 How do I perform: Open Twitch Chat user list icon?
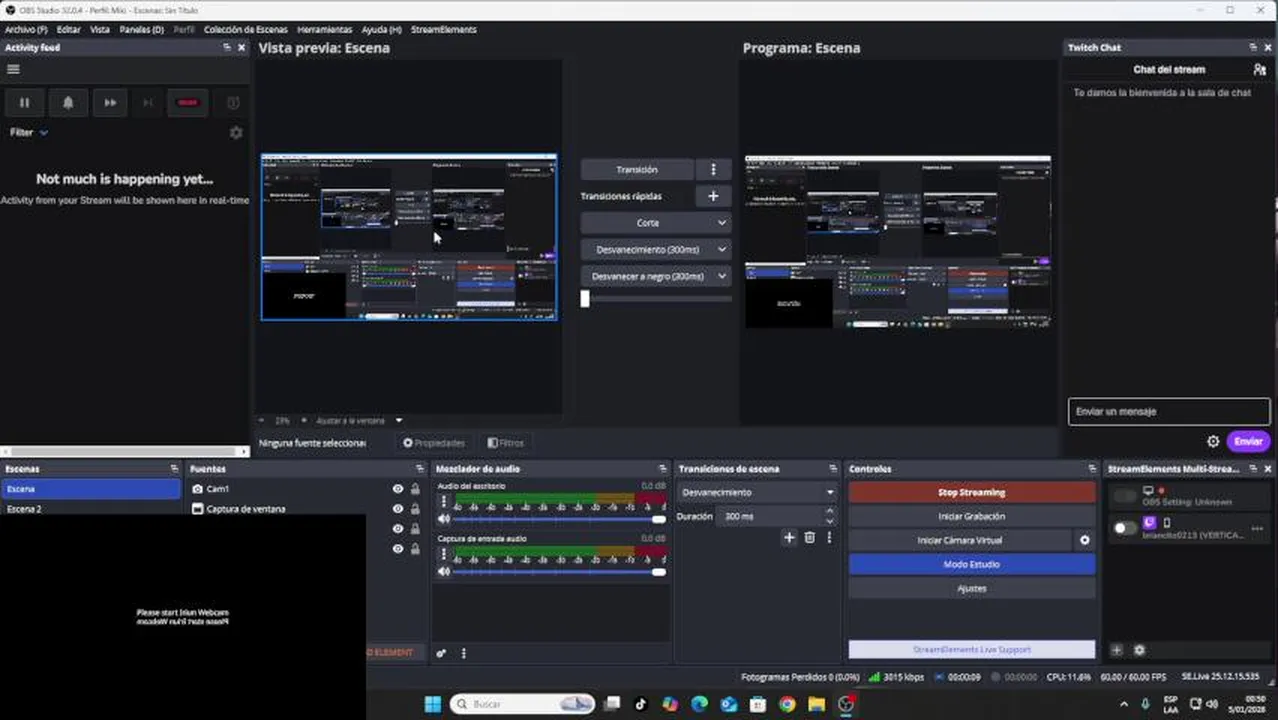click(x=1259, y=69)
